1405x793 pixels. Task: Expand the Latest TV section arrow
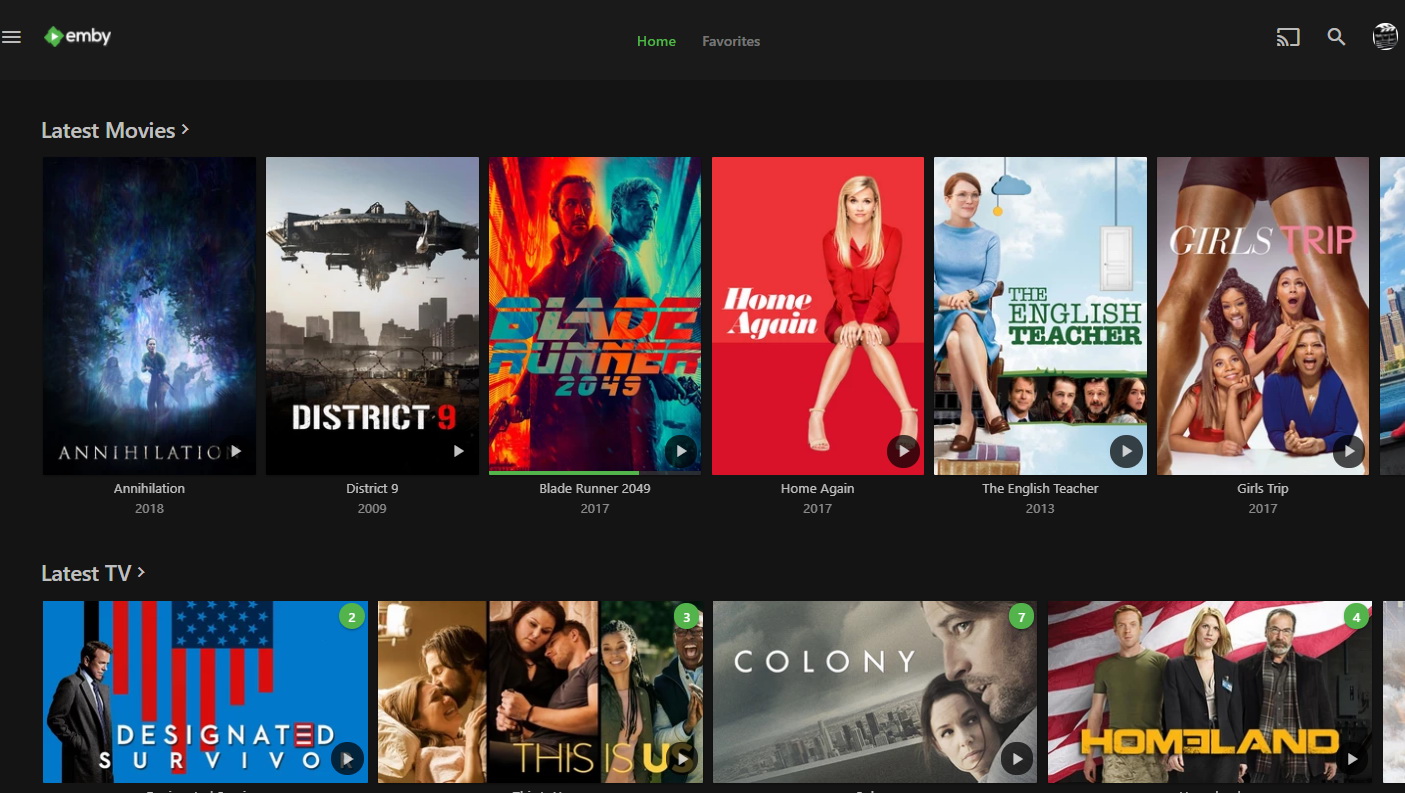(x=141, y=572)
